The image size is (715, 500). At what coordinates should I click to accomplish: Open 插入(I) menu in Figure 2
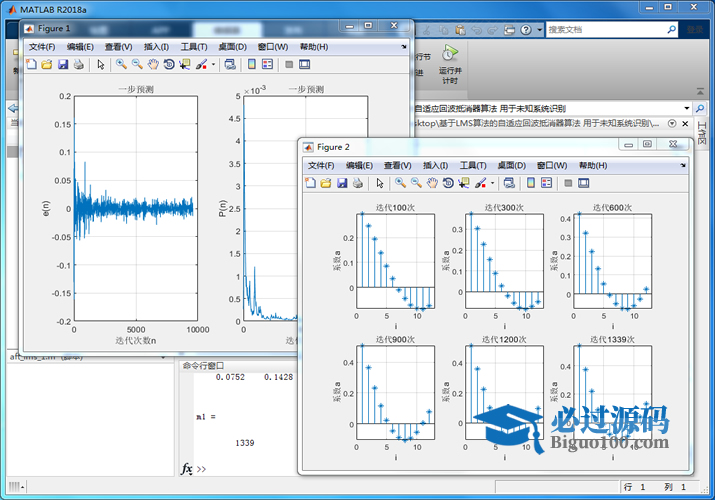(x=435, y=165)
